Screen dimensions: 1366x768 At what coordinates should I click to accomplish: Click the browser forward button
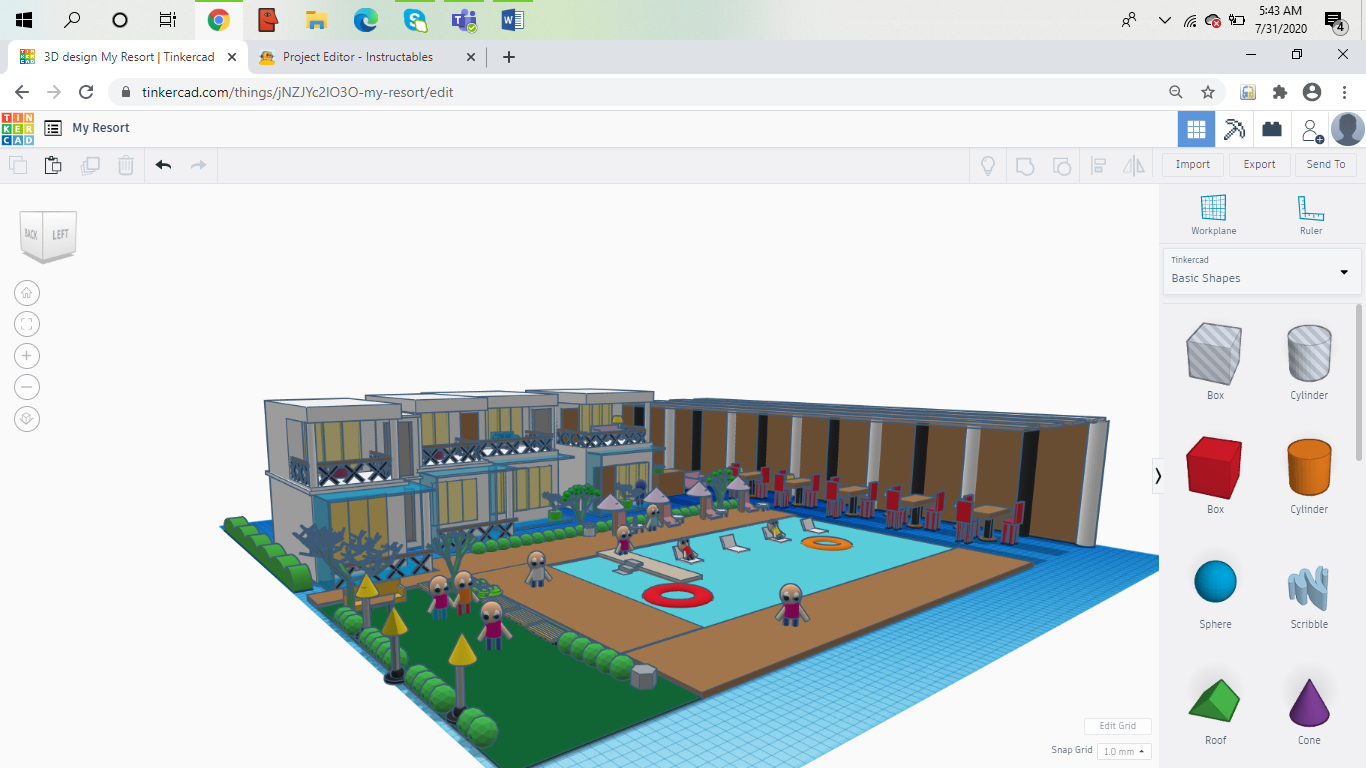[54, 92]
